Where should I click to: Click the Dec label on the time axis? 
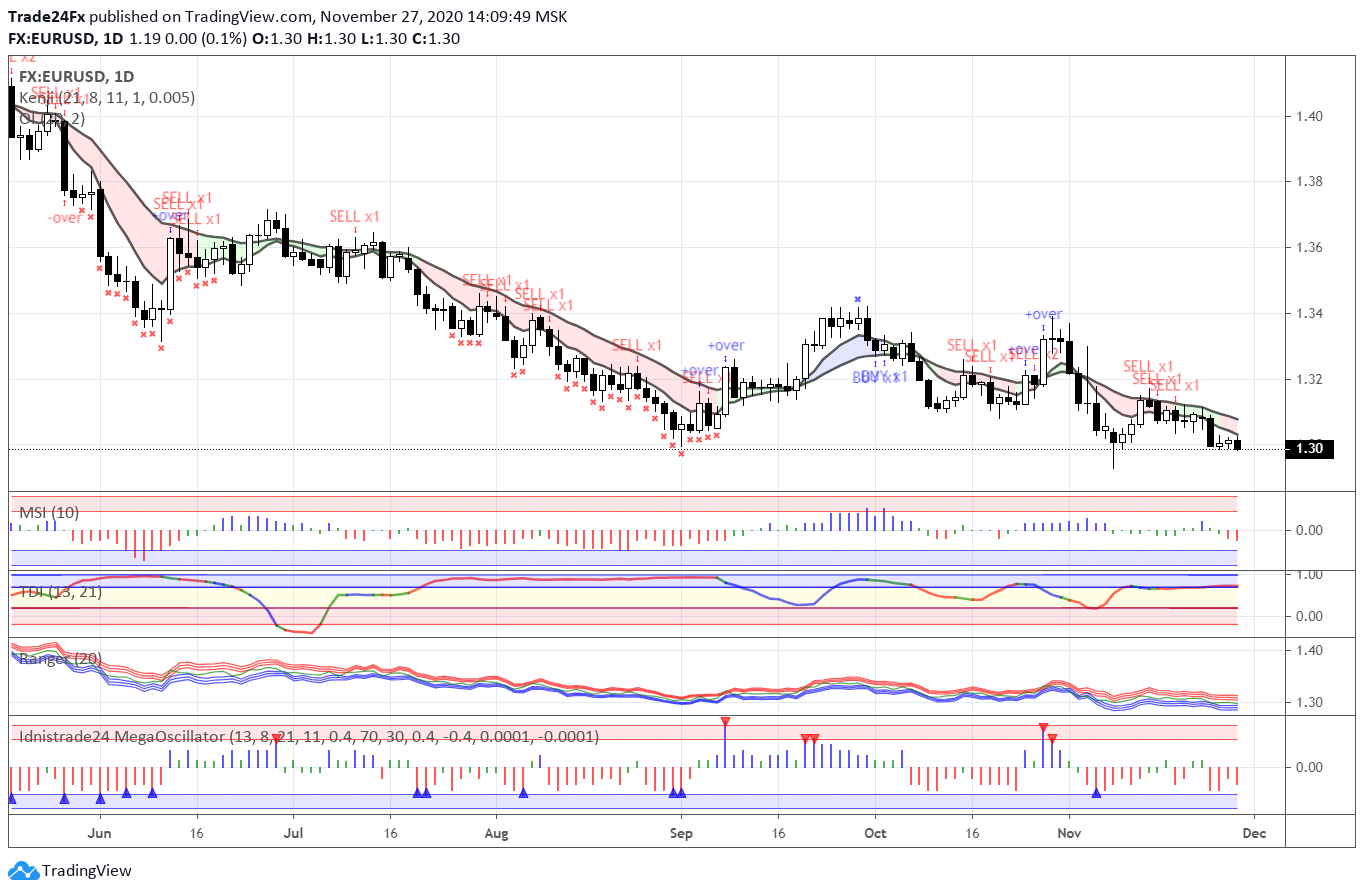tap(1255, 832)
